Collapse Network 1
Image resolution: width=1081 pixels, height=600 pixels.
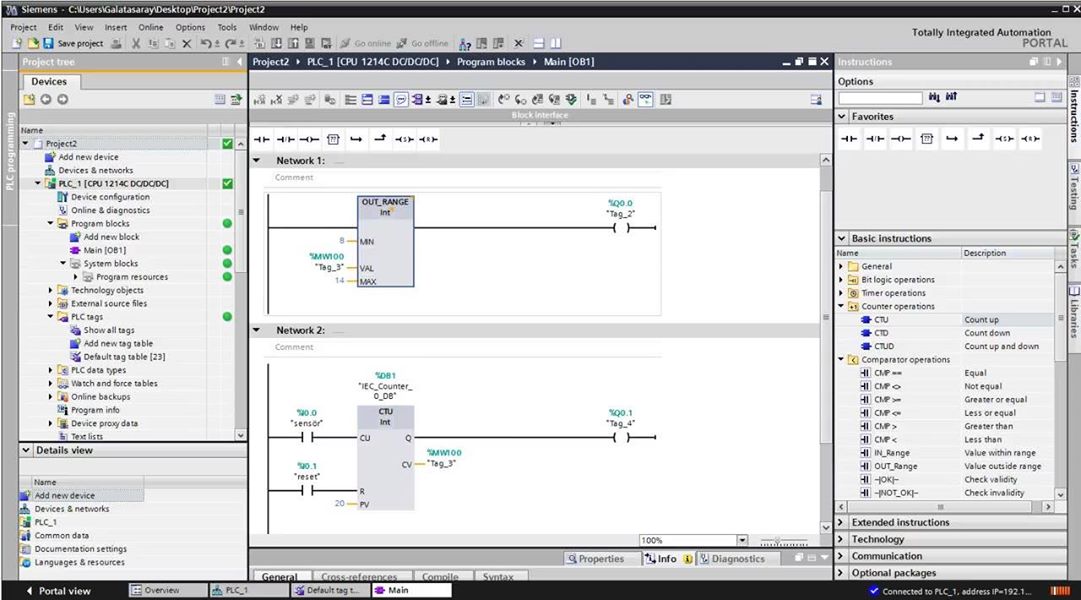coord(257,161)
